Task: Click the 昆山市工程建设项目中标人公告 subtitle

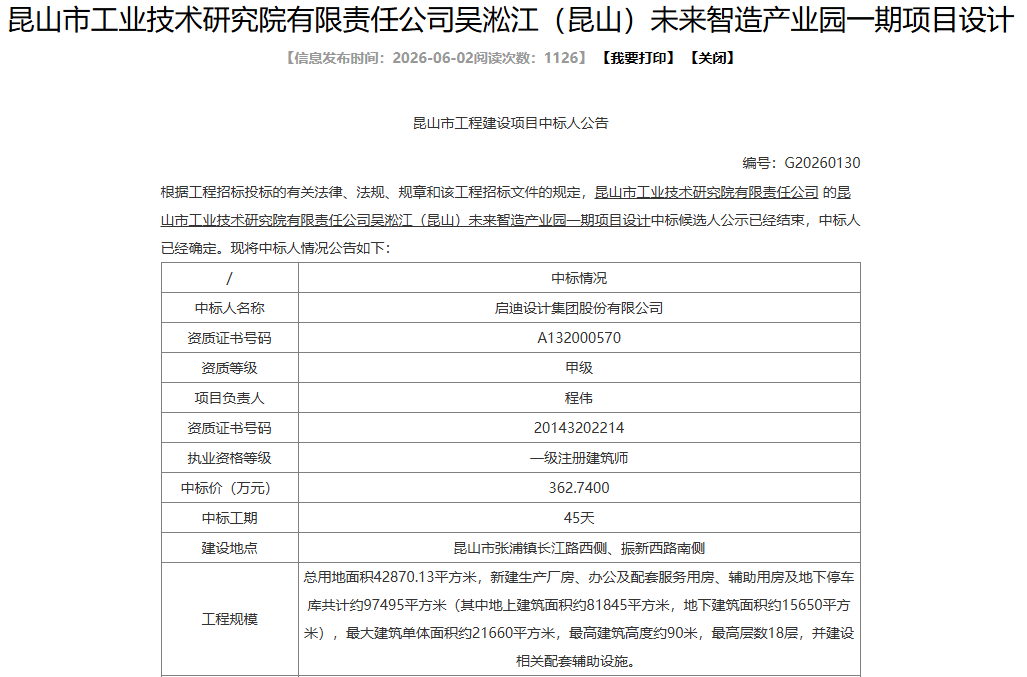Action: 511,123
